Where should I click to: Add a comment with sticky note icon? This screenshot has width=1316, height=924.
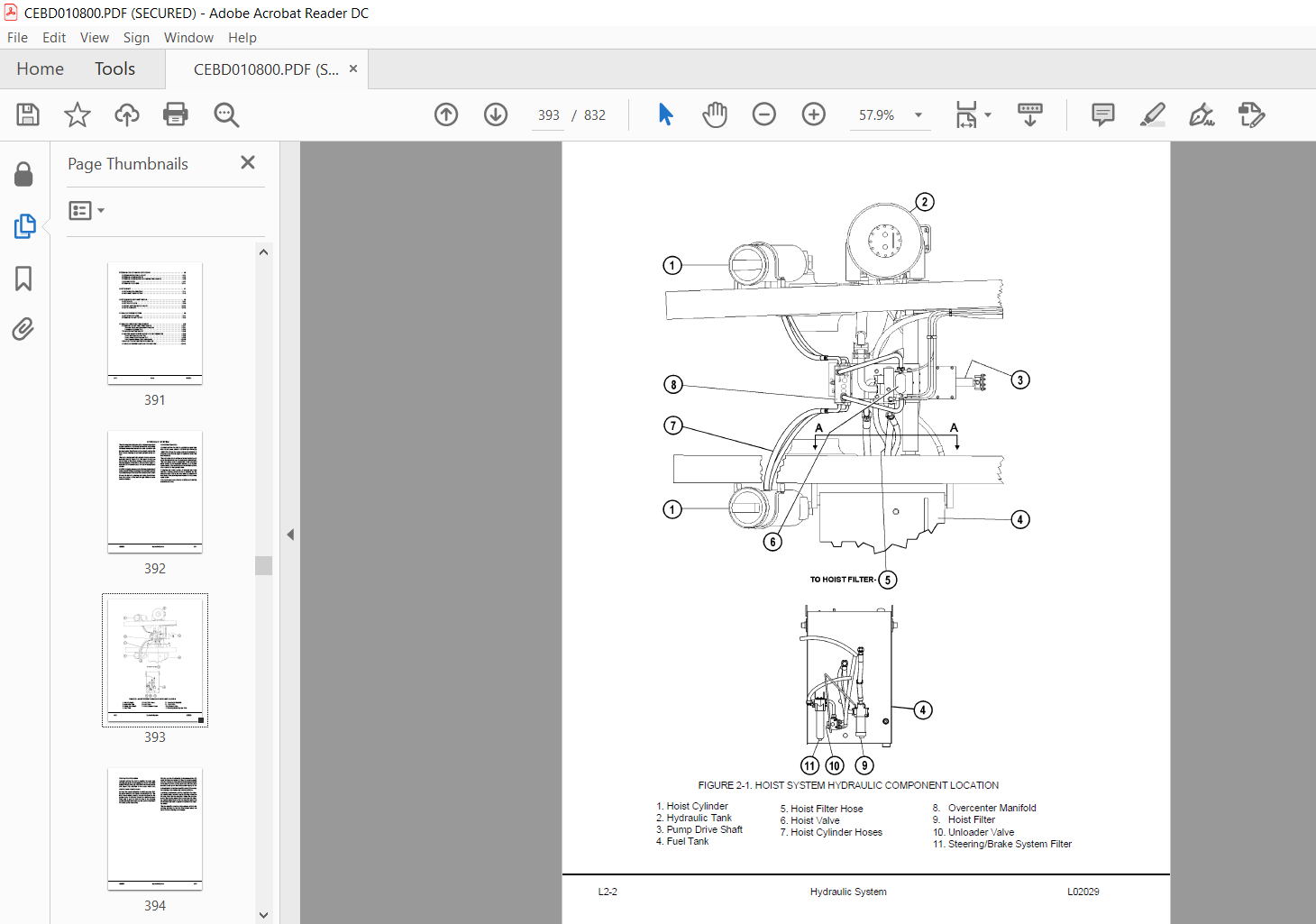pyautogui.click(x=1102, y=114)
